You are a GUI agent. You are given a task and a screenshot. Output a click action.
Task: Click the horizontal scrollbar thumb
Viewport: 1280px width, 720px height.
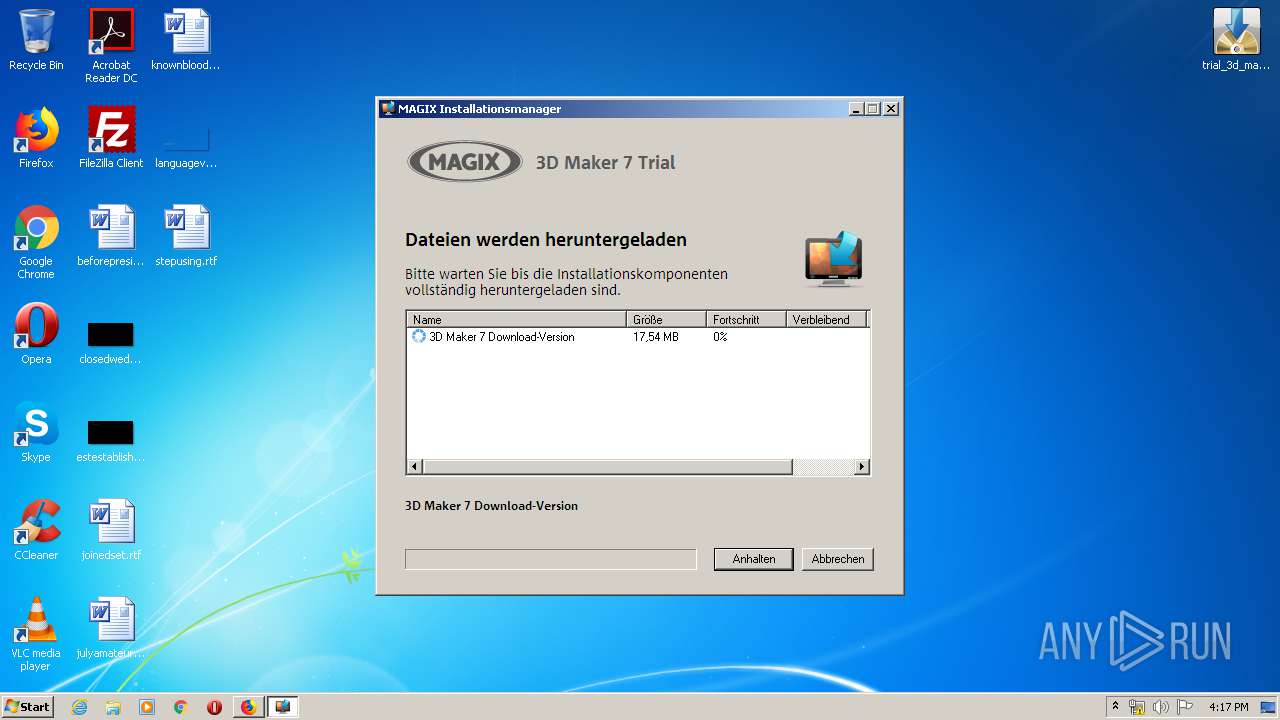coord(608,467)
